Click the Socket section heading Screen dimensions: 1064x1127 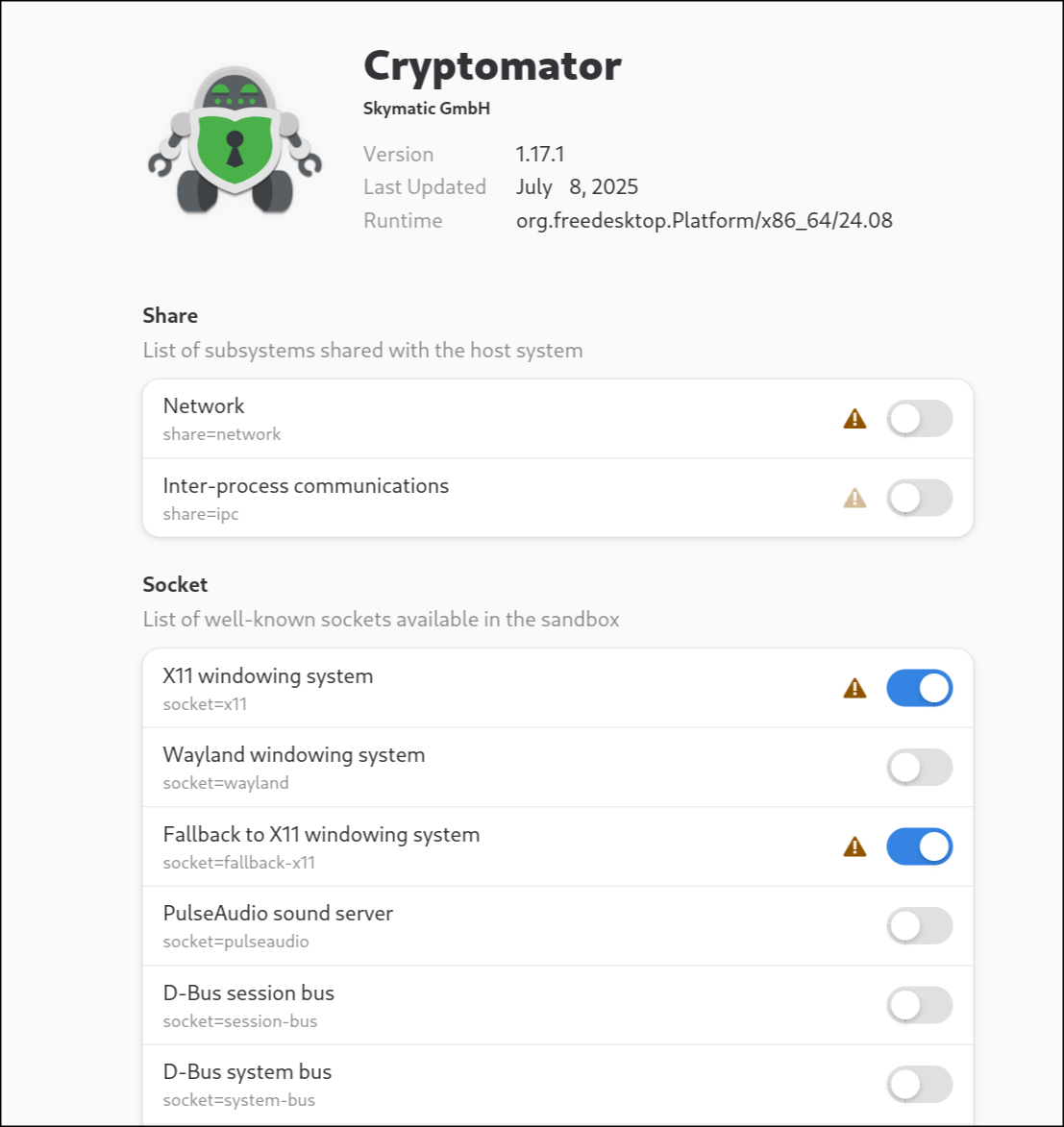pos(176,584)
